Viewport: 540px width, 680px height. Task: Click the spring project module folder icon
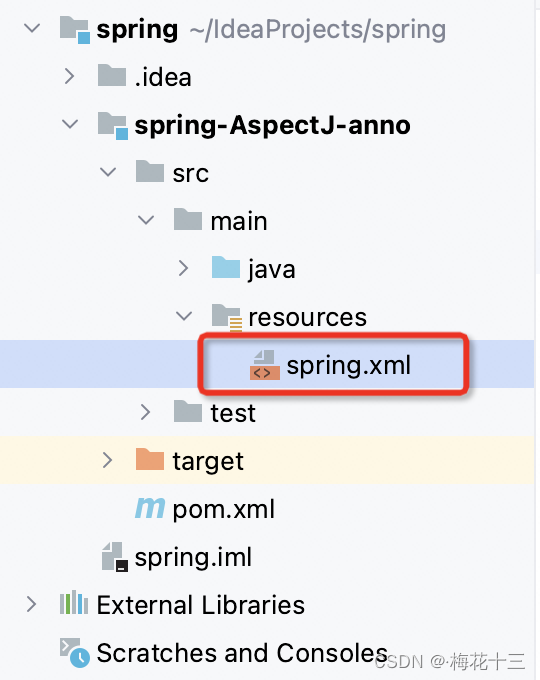[75, 29]
